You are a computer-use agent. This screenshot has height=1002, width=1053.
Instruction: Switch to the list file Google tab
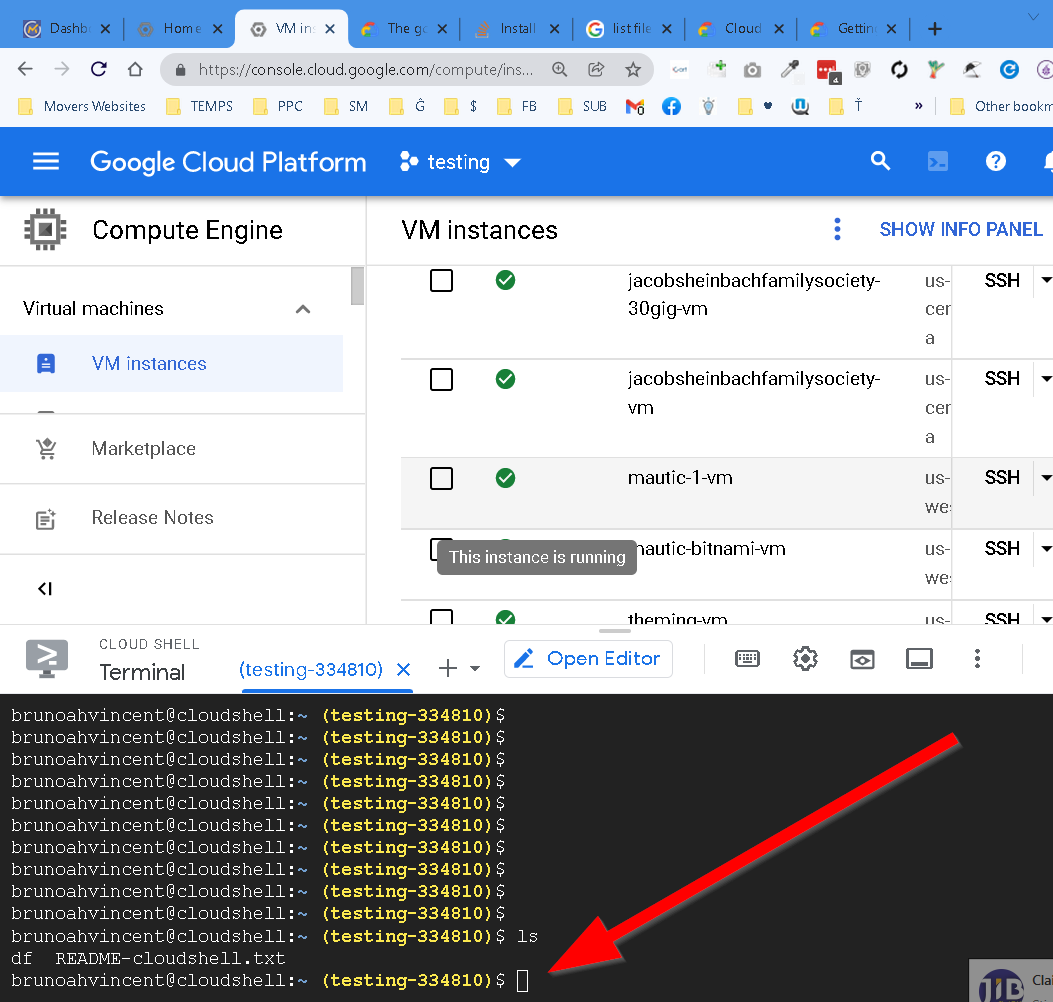point(629,29)
